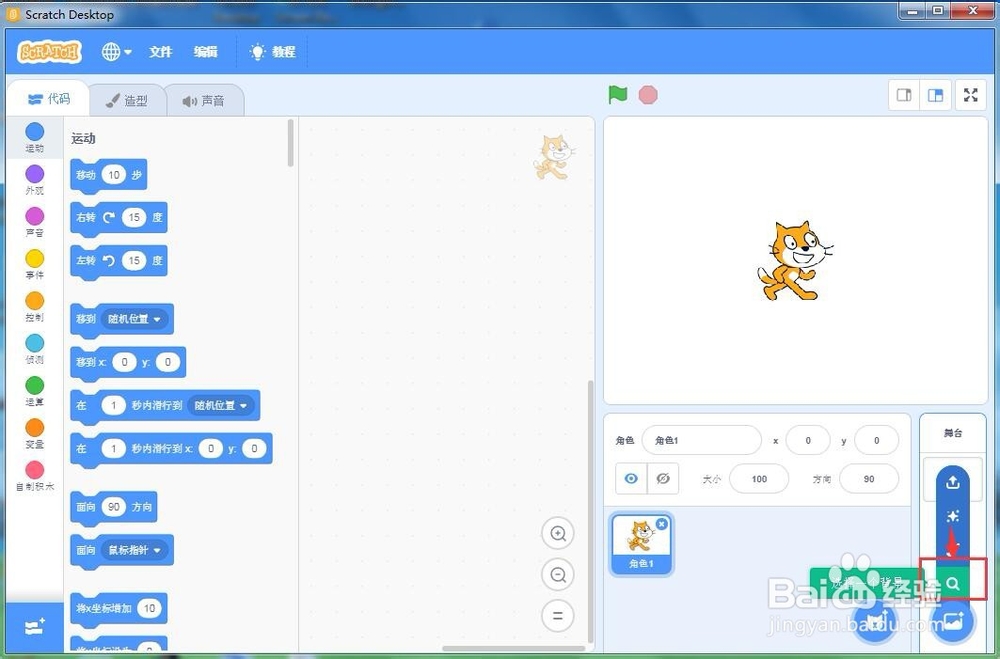The image size is (1000, 659).
Task: Click the choose a backdrop button
Action: [953, 621]
